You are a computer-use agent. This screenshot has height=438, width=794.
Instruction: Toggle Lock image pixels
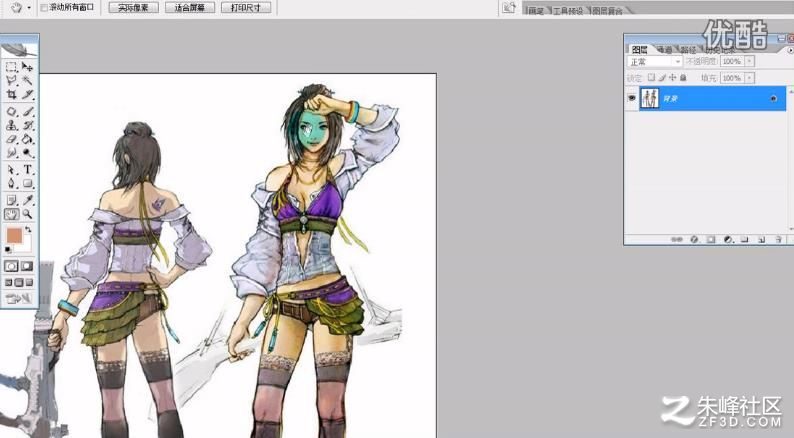point(662,77)
